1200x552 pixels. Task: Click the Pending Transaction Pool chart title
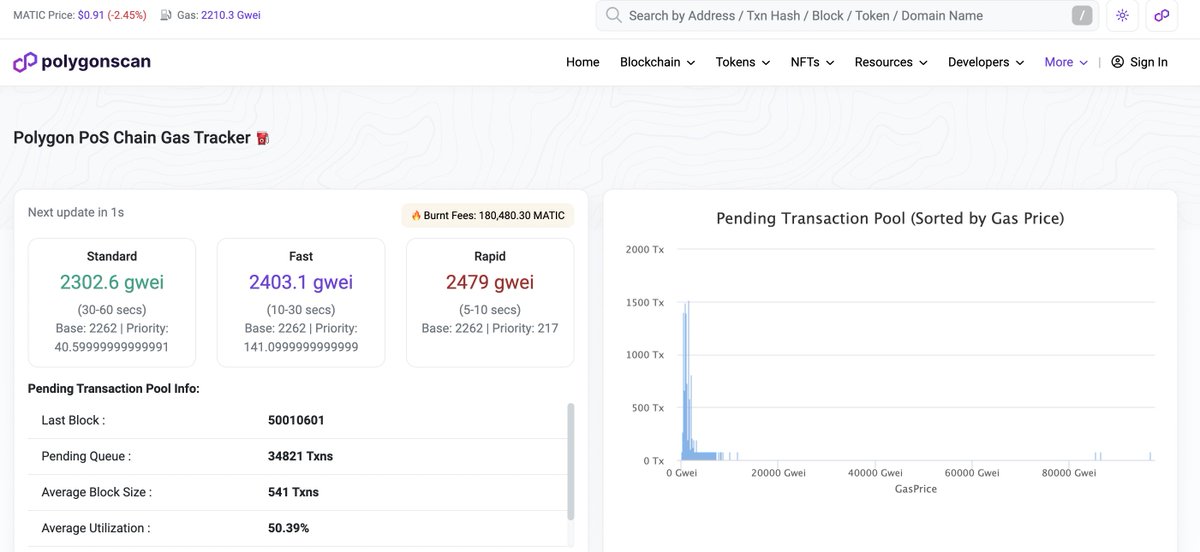pyautogui.click(x=890, y=218)
